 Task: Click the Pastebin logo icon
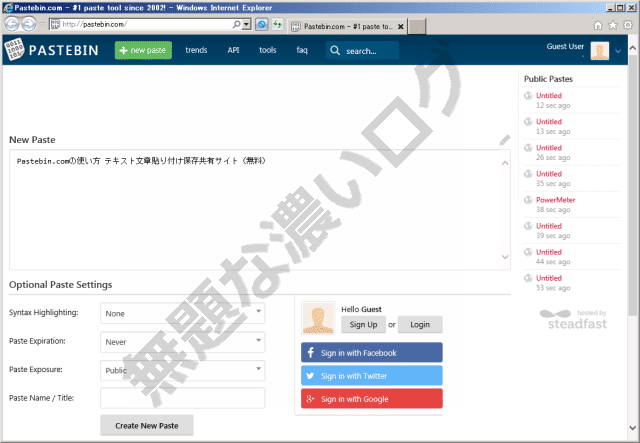pos(14,49)
